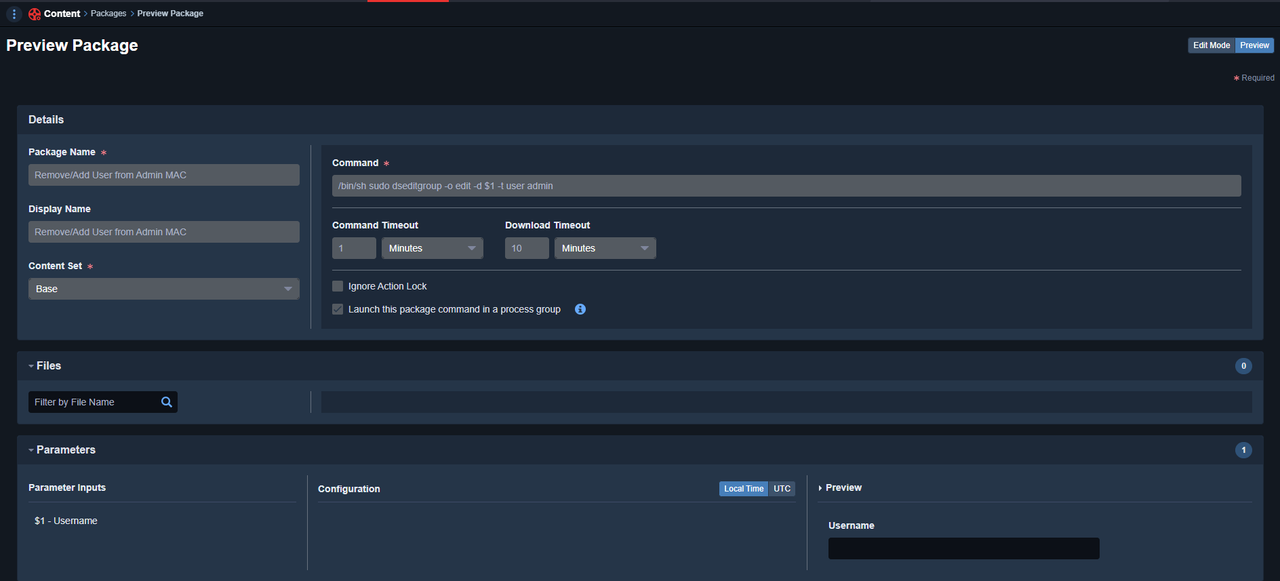Screen dimensions: 1280x581
Task: Click the Filter by File Name box
Action: [103, 402]
